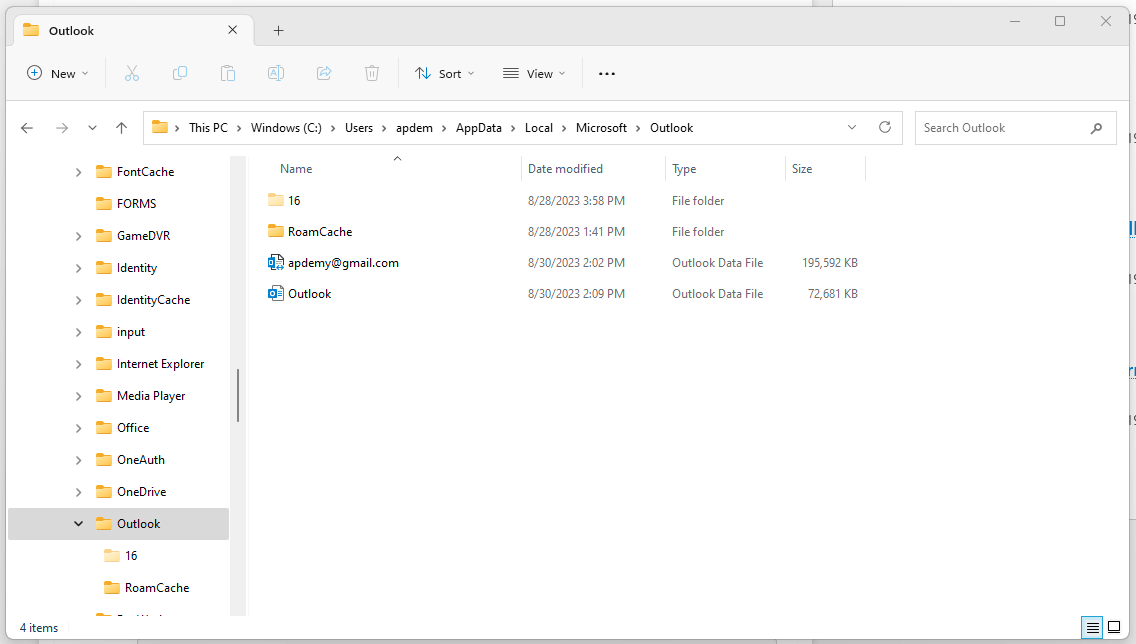This screenshot has width=1136, height=644.
Task: Sort by Date modified column header
Action: pos(565,169)
